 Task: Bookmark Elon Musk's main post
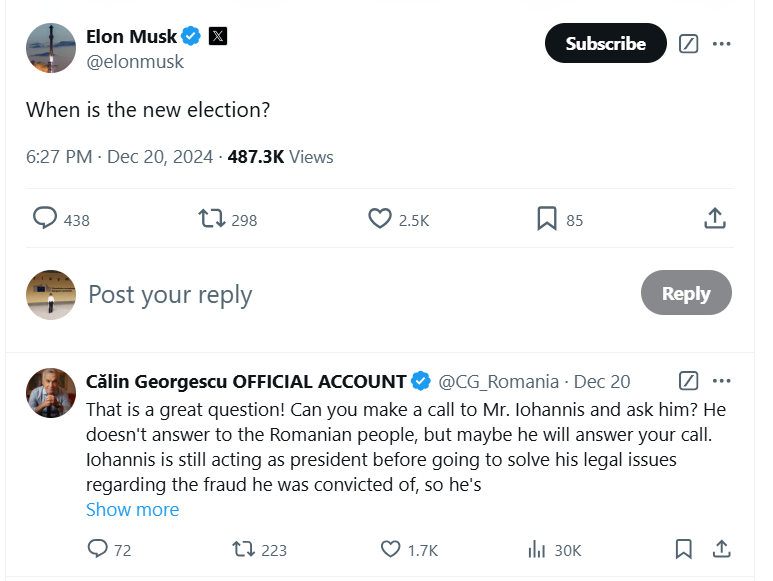546,219
